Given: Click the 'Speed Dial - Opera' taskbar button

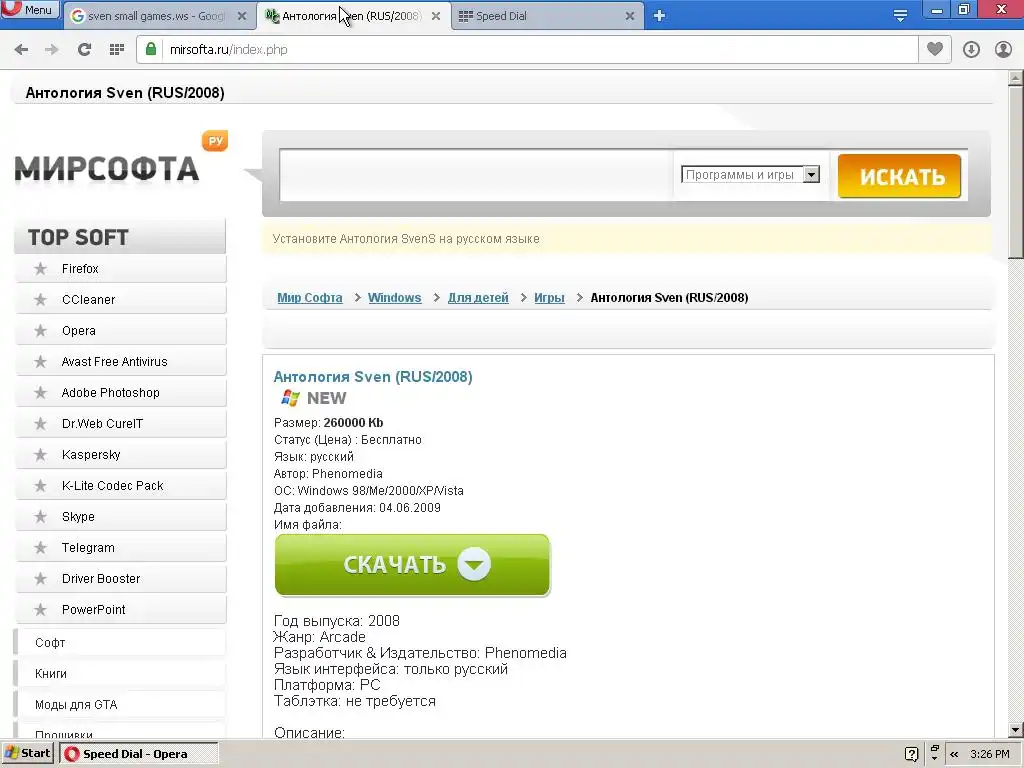Looking at the screenshot, I should pos(138,754).
